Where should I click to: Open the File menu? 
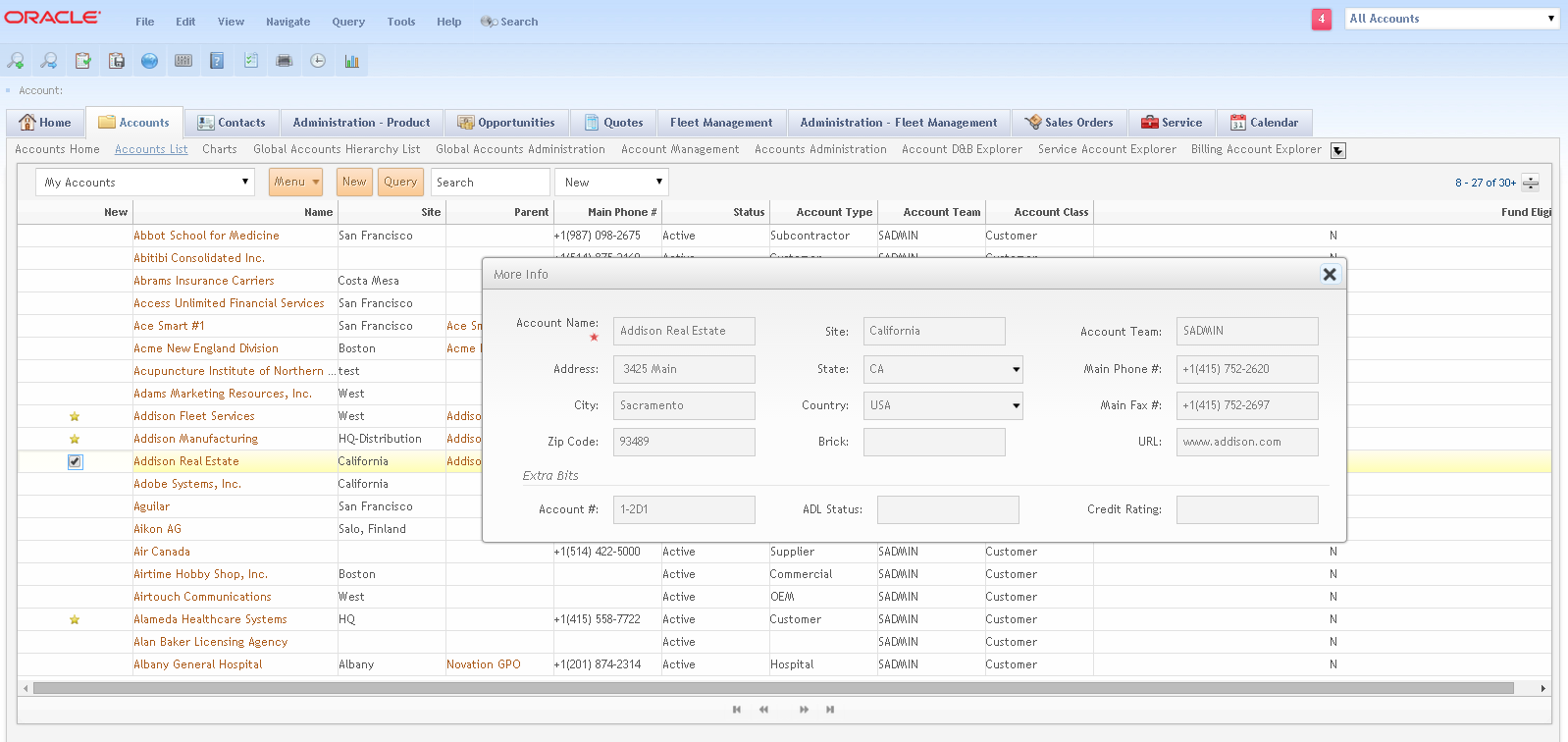pos(145,22)
